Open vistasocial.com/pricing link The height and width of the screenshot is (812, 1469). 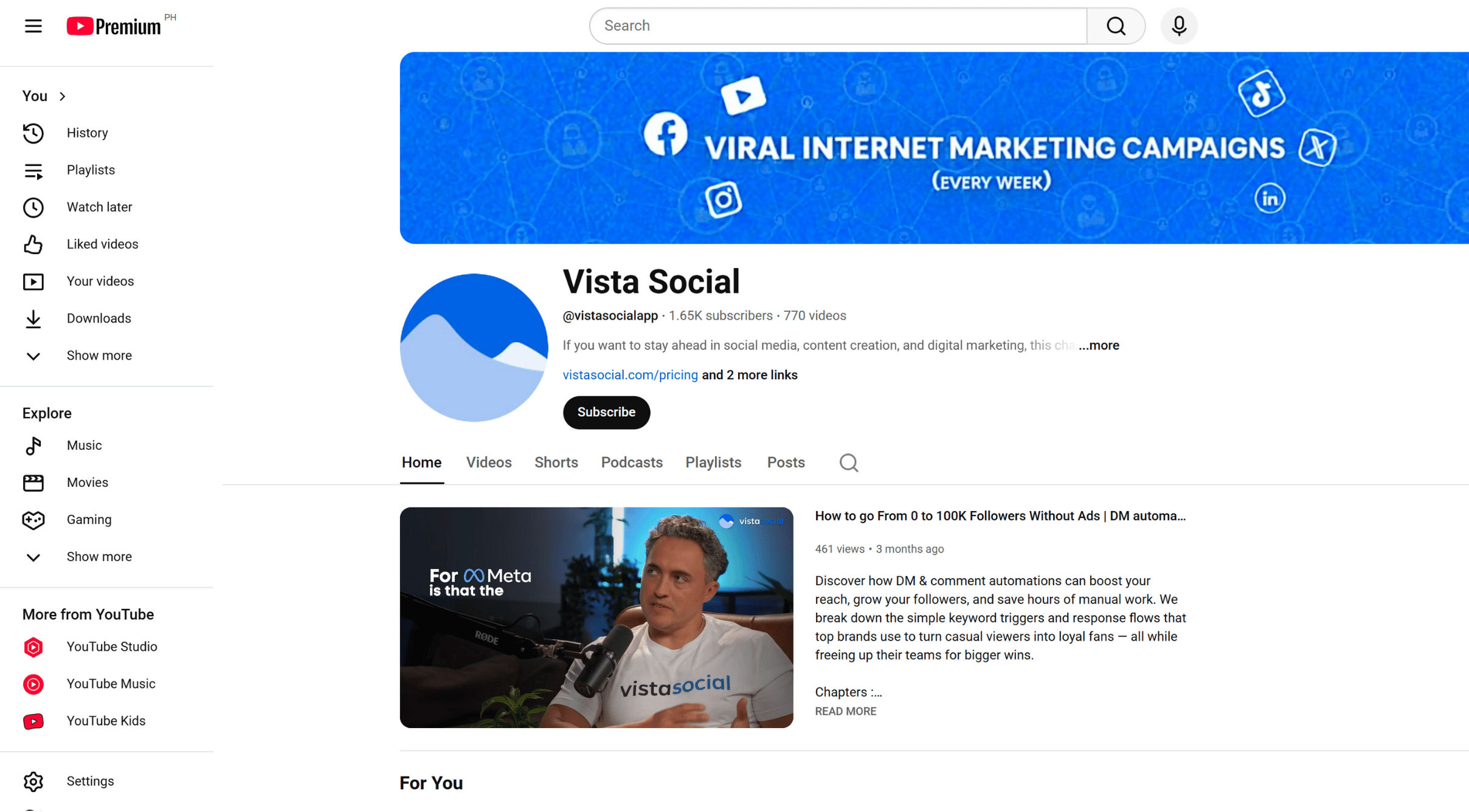tap(630, 376)
